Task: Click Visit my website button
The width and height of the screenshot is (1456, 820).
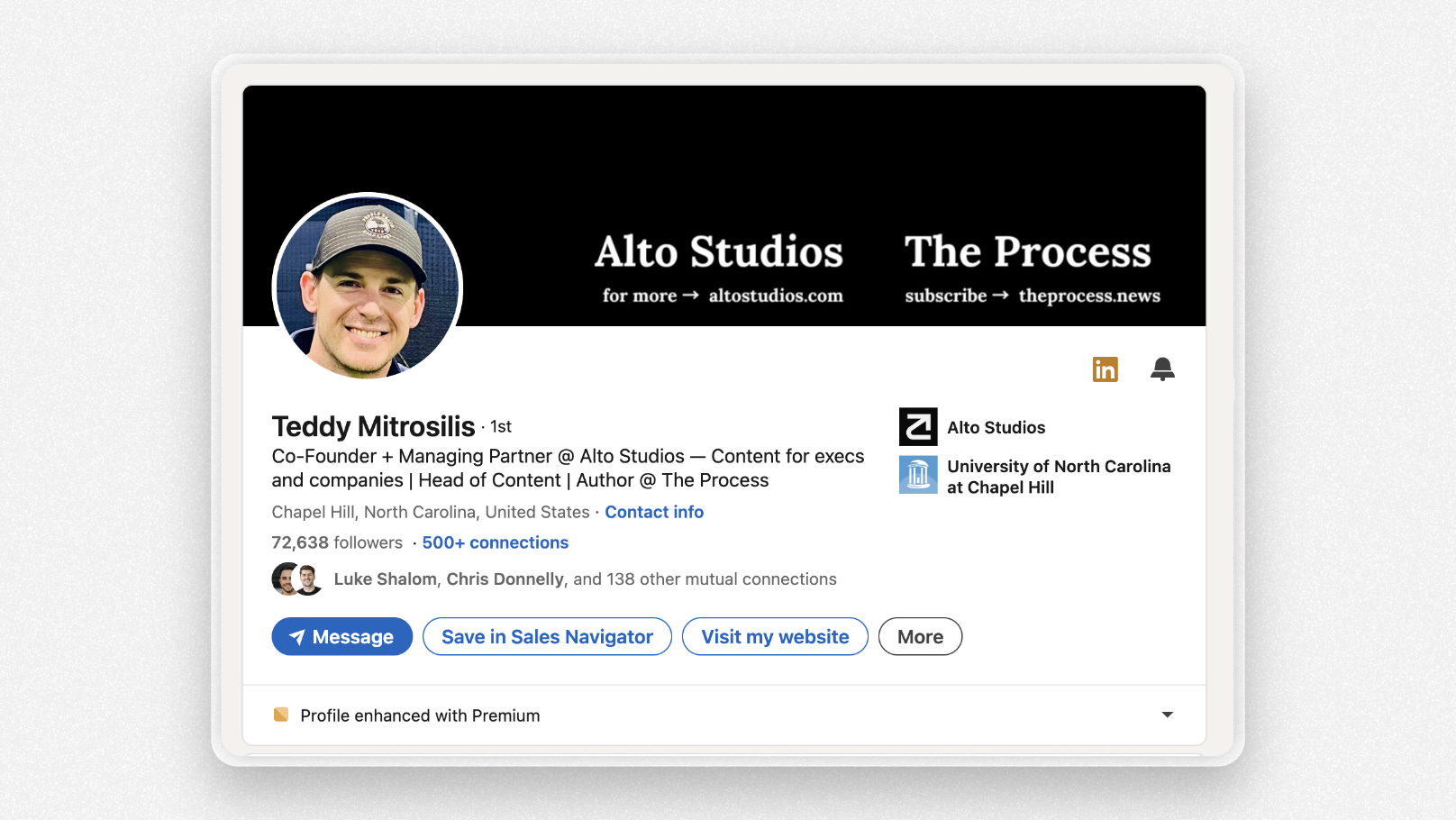Action: pyautogui.click(x=775, y=636)
